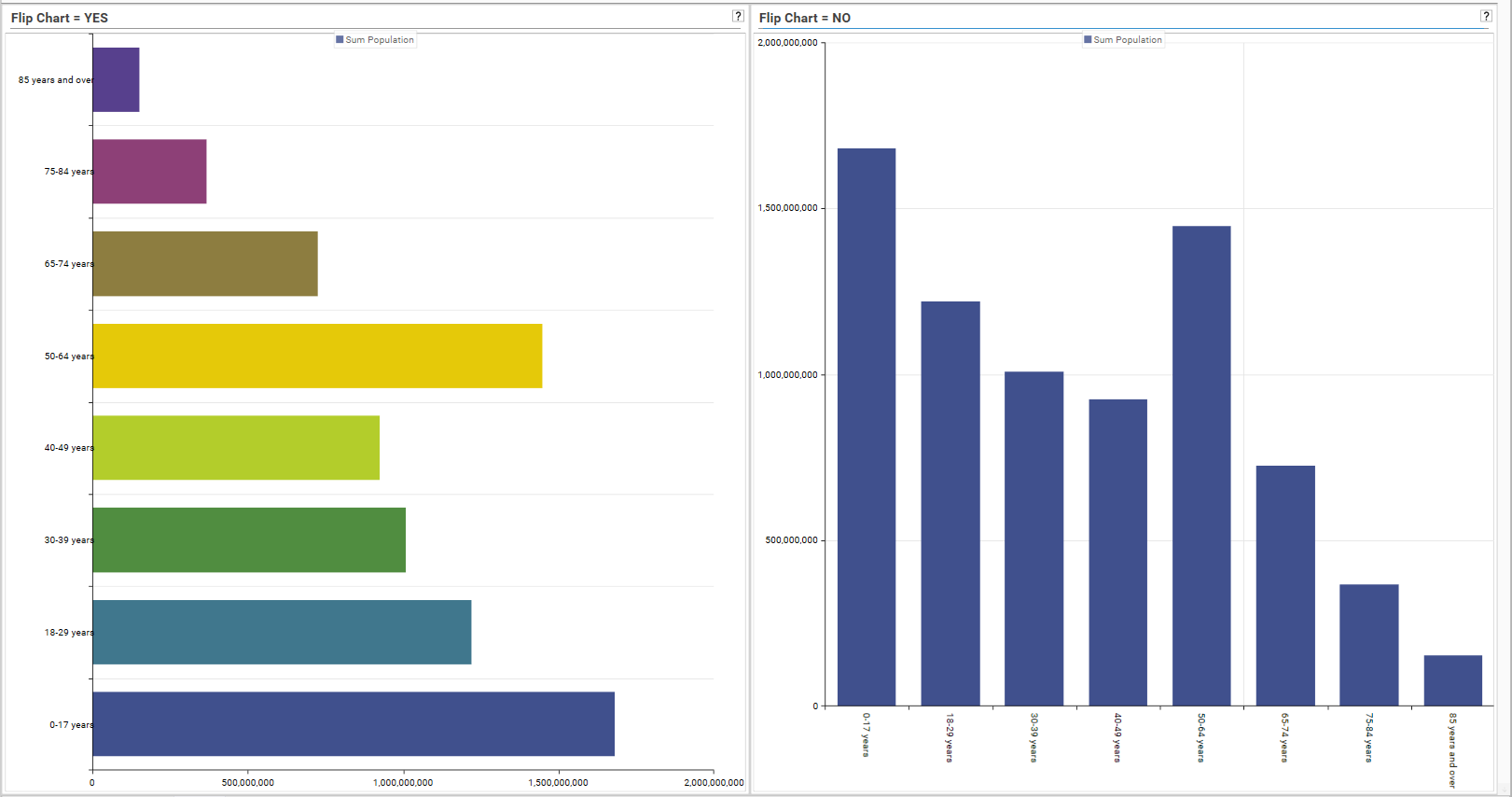Select the blue 0-17 years horizontal bar

point(354,724)
